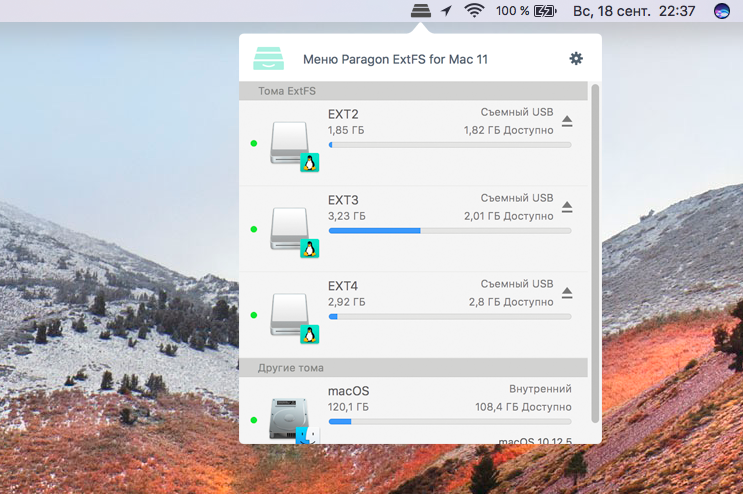Click the date and time in menu bar
743x494 pixels.
pos(634,11)
